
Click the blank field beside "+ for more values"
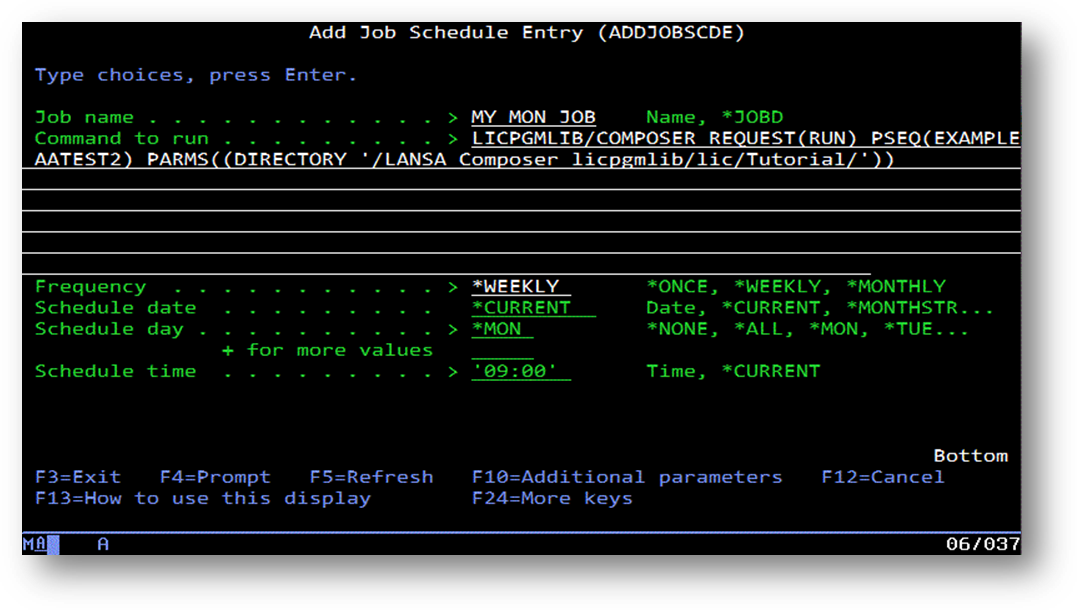[x=502, y=350]
